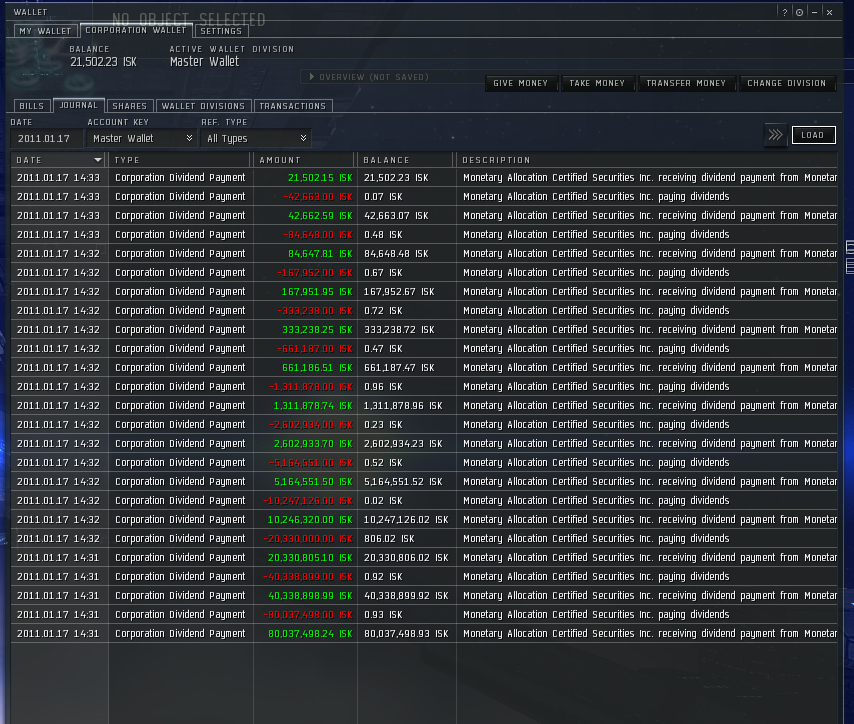Select the row with amount 84,647.81 ISK
Screen dimensions: 854x724
[424, 254]
